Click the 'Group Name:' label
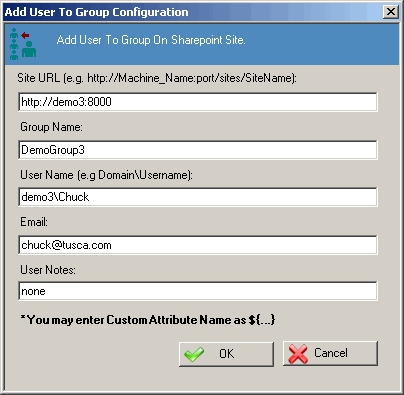404x395 pixels. 51,127
